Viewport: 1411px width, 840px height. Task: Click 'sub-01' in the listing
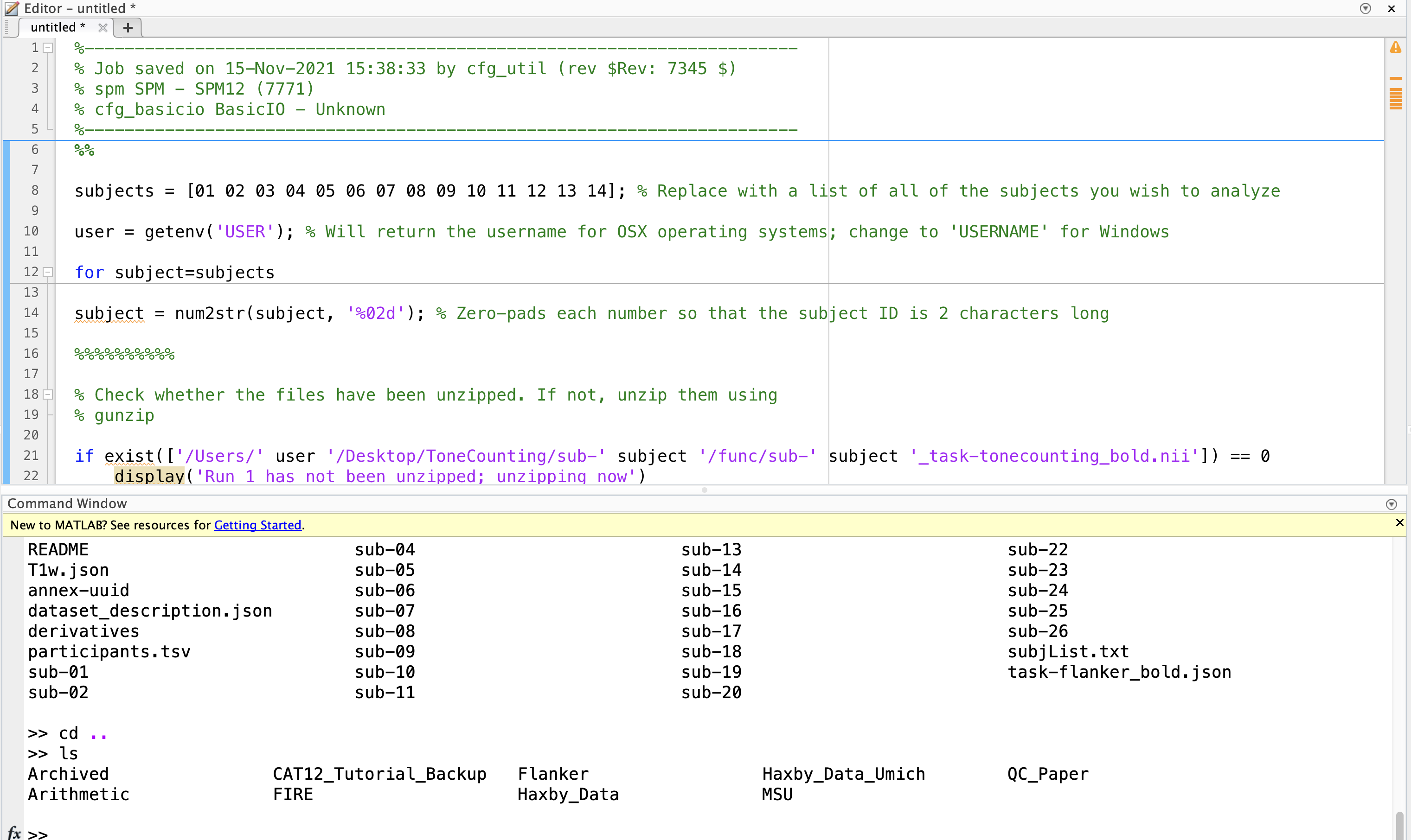click(x=58, y=672)
